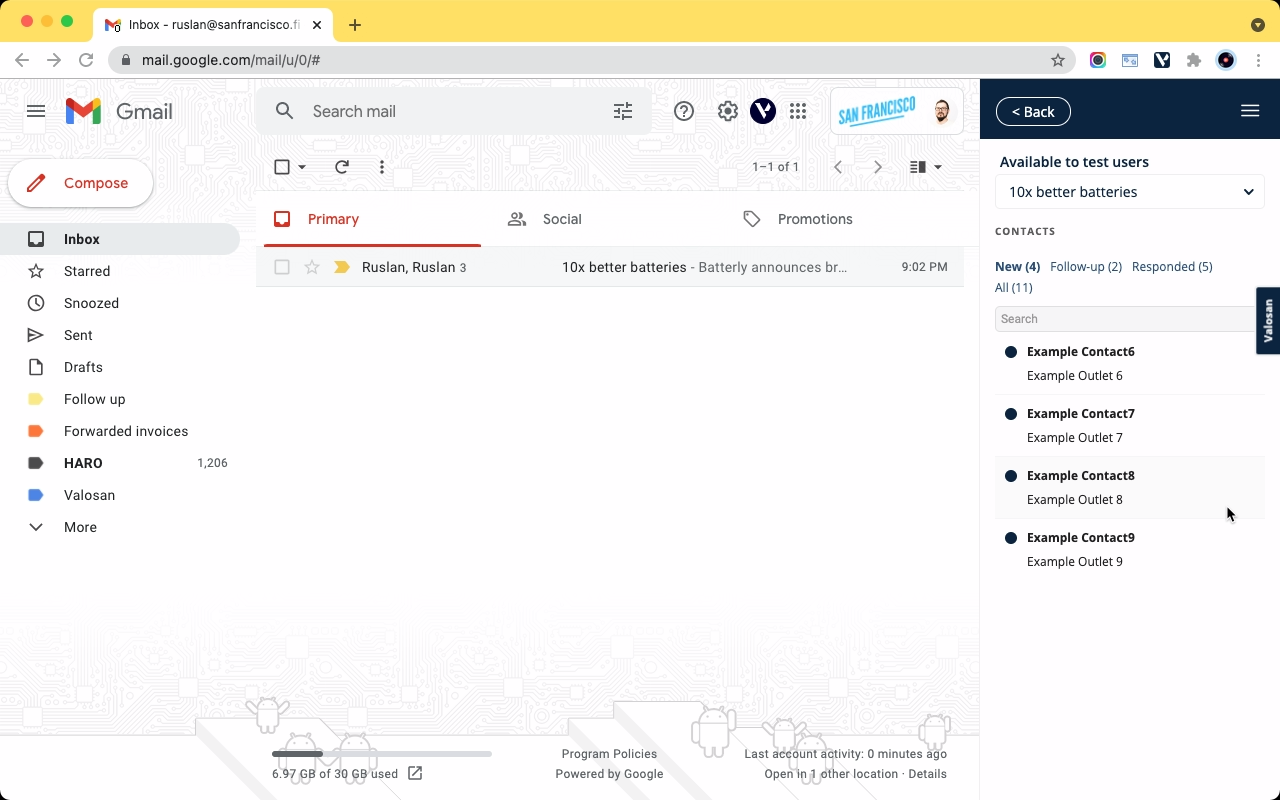Click the vertical Valosan side tab
Image resolution: width=1280 pixels, height=800 pixels.
[1268, 321]
